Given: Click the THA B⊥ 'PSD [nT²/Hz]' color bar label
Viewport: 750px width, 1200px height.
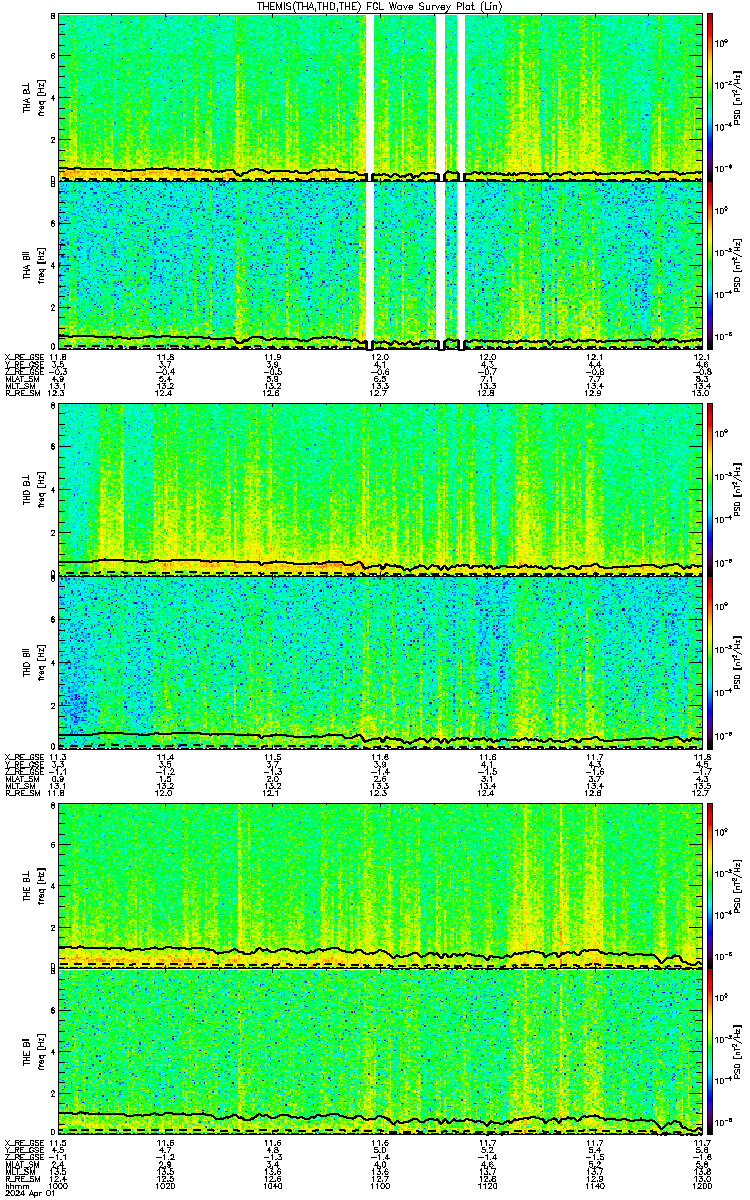Looking at the screenshot, I should click(737, 97).
